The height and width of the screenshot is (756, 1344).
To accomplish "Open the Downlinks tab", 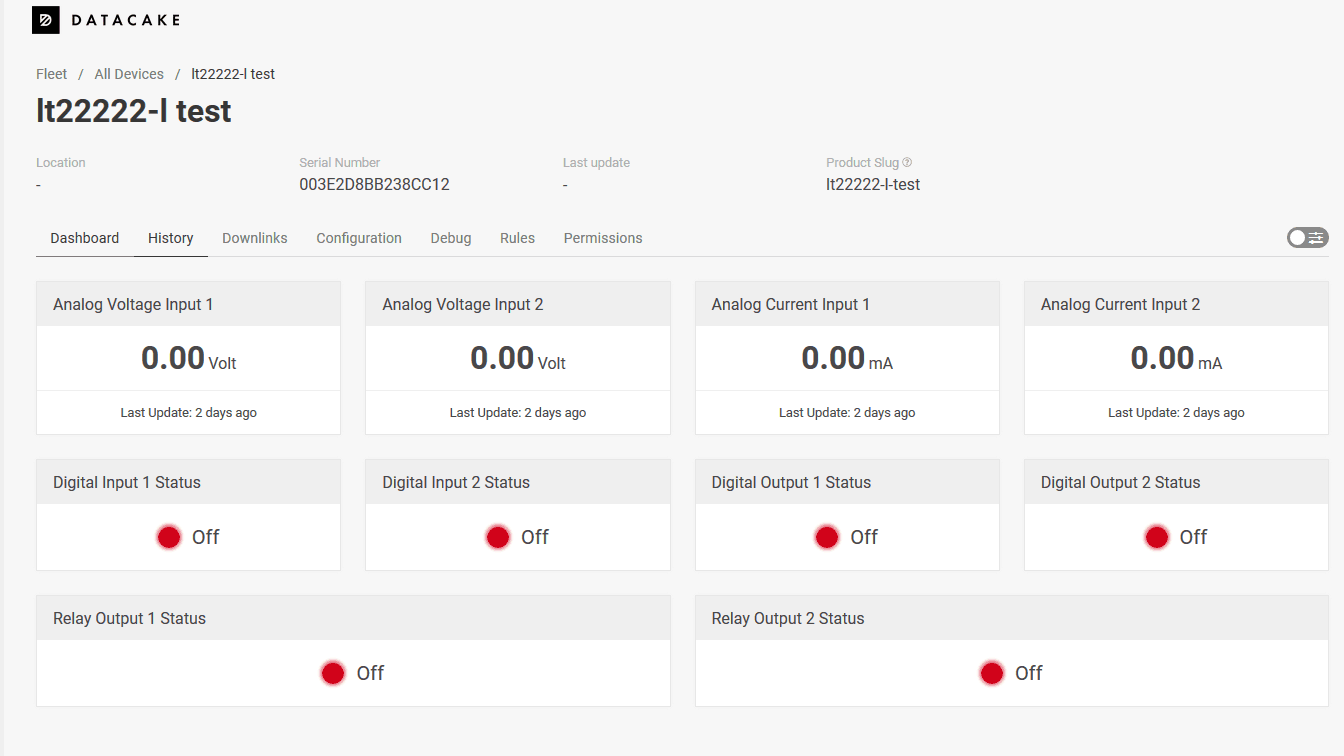I will [255, 238].
